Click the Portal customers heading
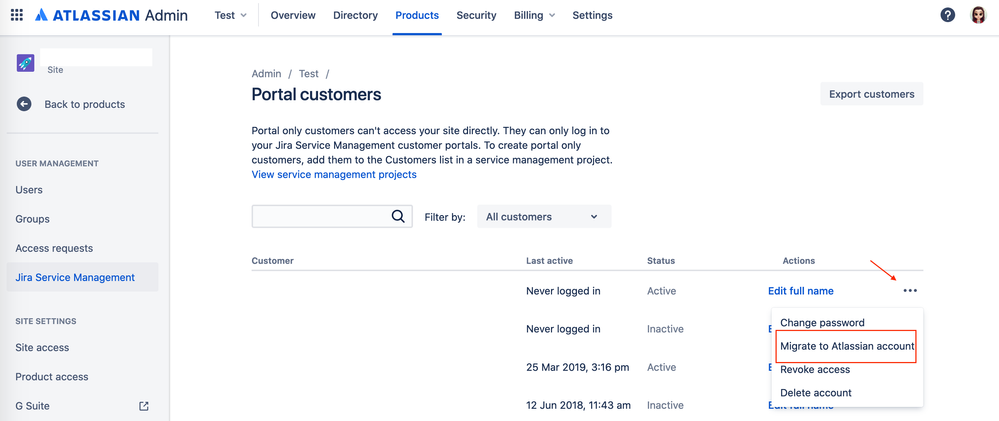This screenshot has height=421, width=999. tap(317, 95)
